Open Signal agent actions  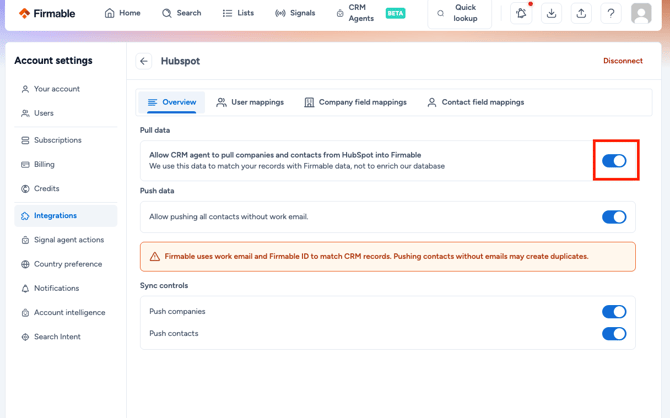tap(66, 240)
